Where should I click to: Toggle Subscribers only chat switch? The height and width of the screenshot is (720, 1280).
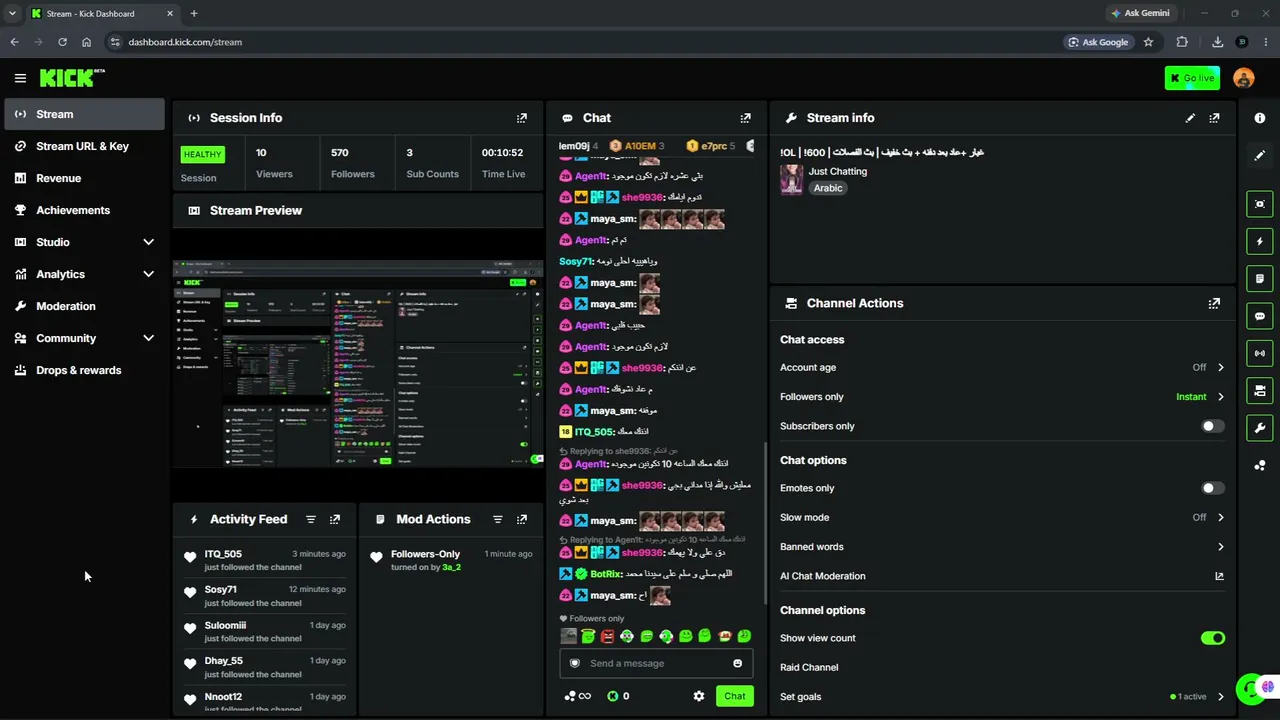coord(1212,426)
